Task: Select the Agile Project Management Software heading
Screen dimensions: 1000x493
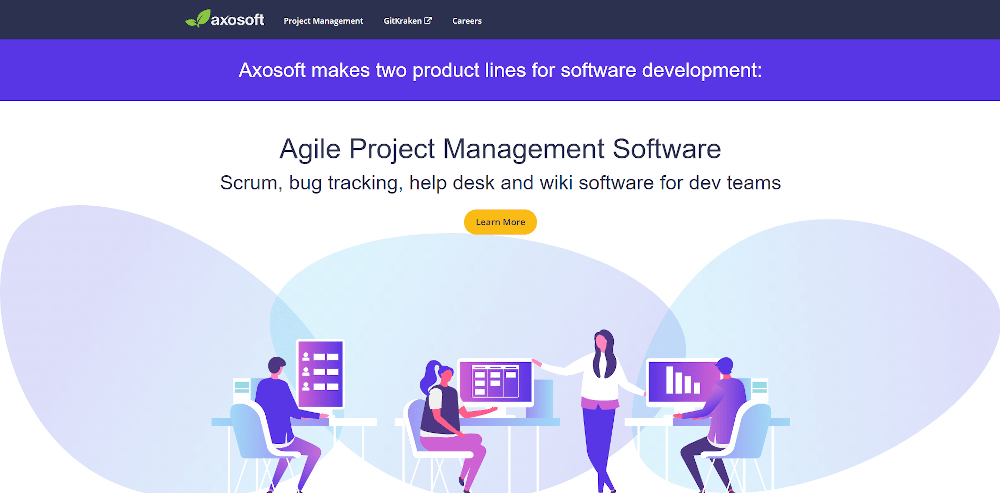Action: tap(500, 149)
